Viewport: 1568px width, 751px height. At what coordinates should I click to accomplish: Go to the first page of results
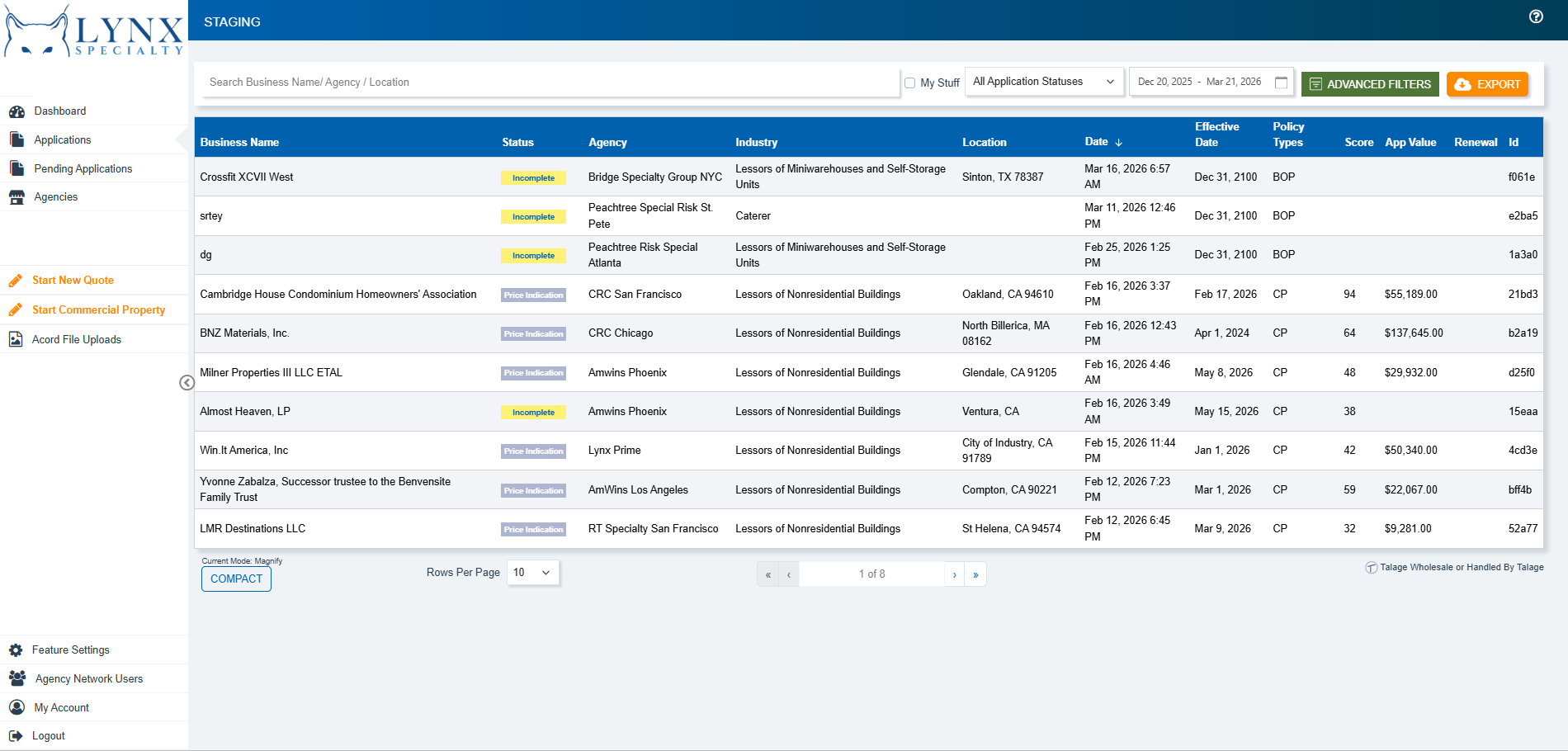768,574
